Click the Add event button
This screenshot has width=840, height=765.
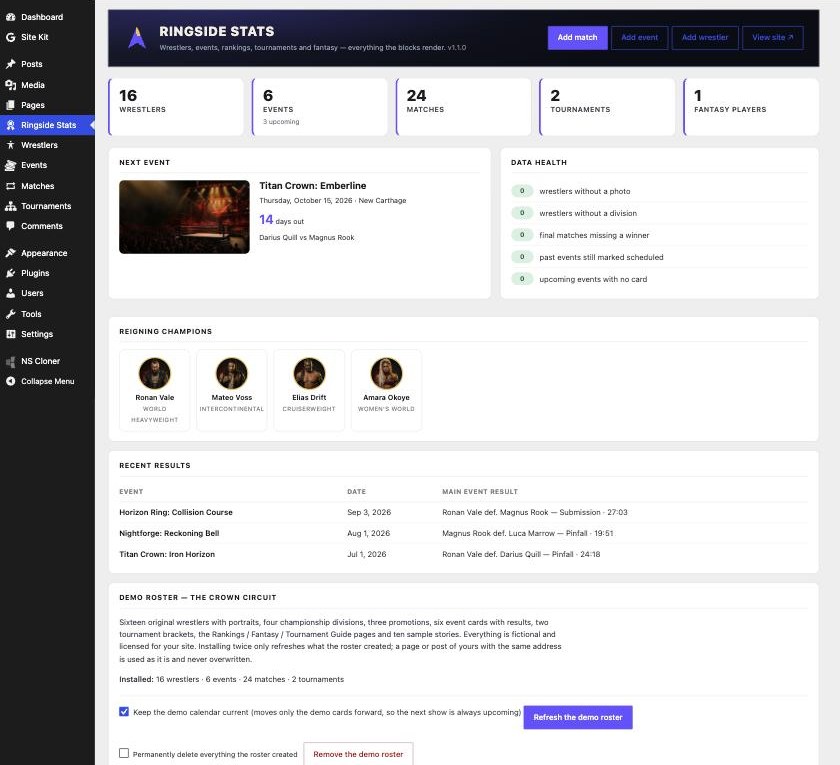coord(640,38)
